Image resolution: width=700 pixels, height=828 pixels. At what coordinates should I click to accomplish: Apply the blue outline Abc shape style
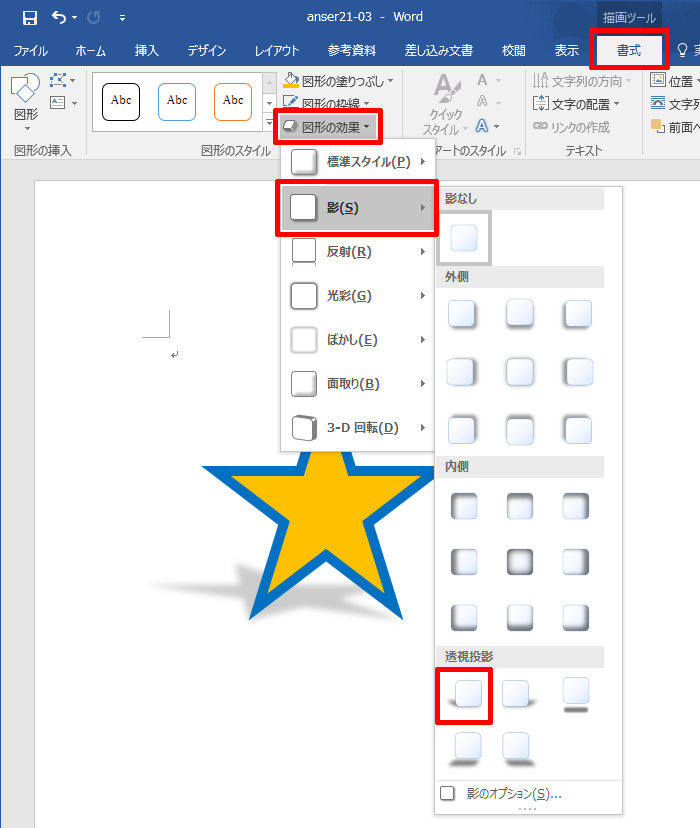pos(177,101)
